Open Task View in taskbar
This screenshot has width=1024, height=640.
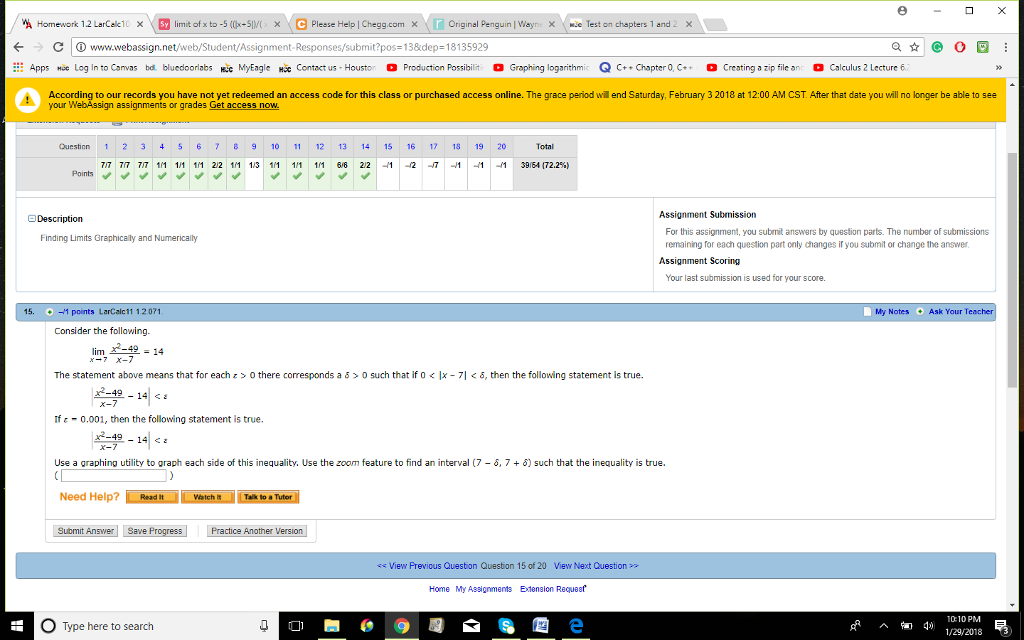click(296, 626)
